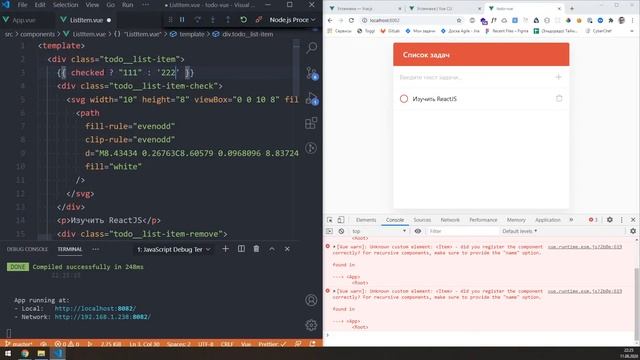Viewport: 640px width, 360px height.
Task: Click the debug Step Into button
Action: [213, 20]
